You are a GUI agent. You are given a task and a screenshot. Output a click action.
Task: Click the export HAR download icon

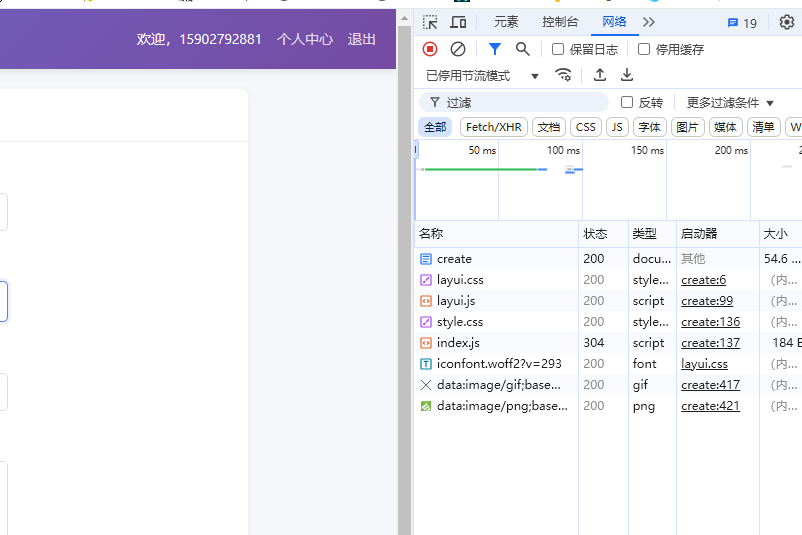pos(627,75)
